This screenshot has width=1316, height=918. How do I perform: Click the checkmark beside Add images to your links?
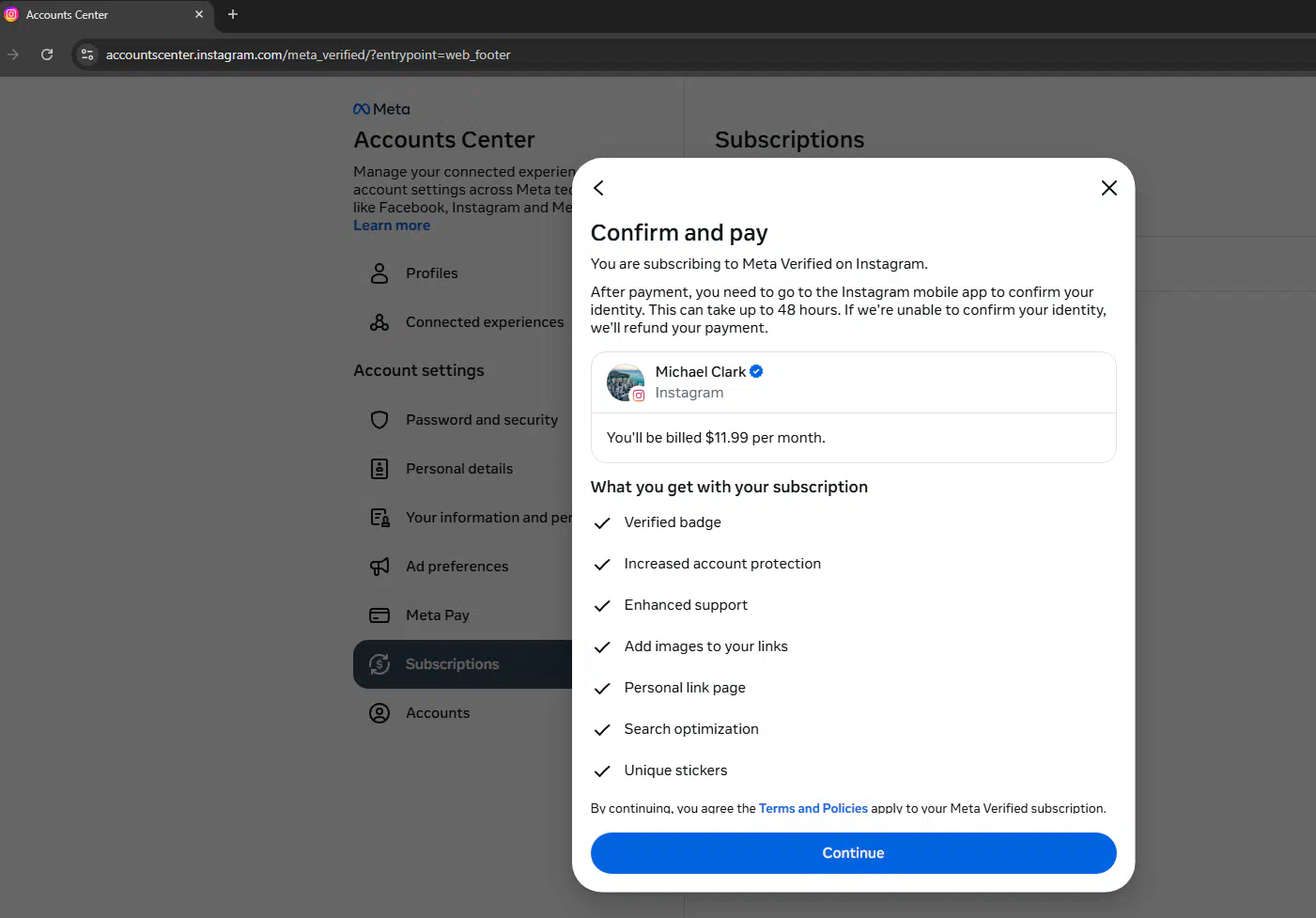tap(602, 647)
